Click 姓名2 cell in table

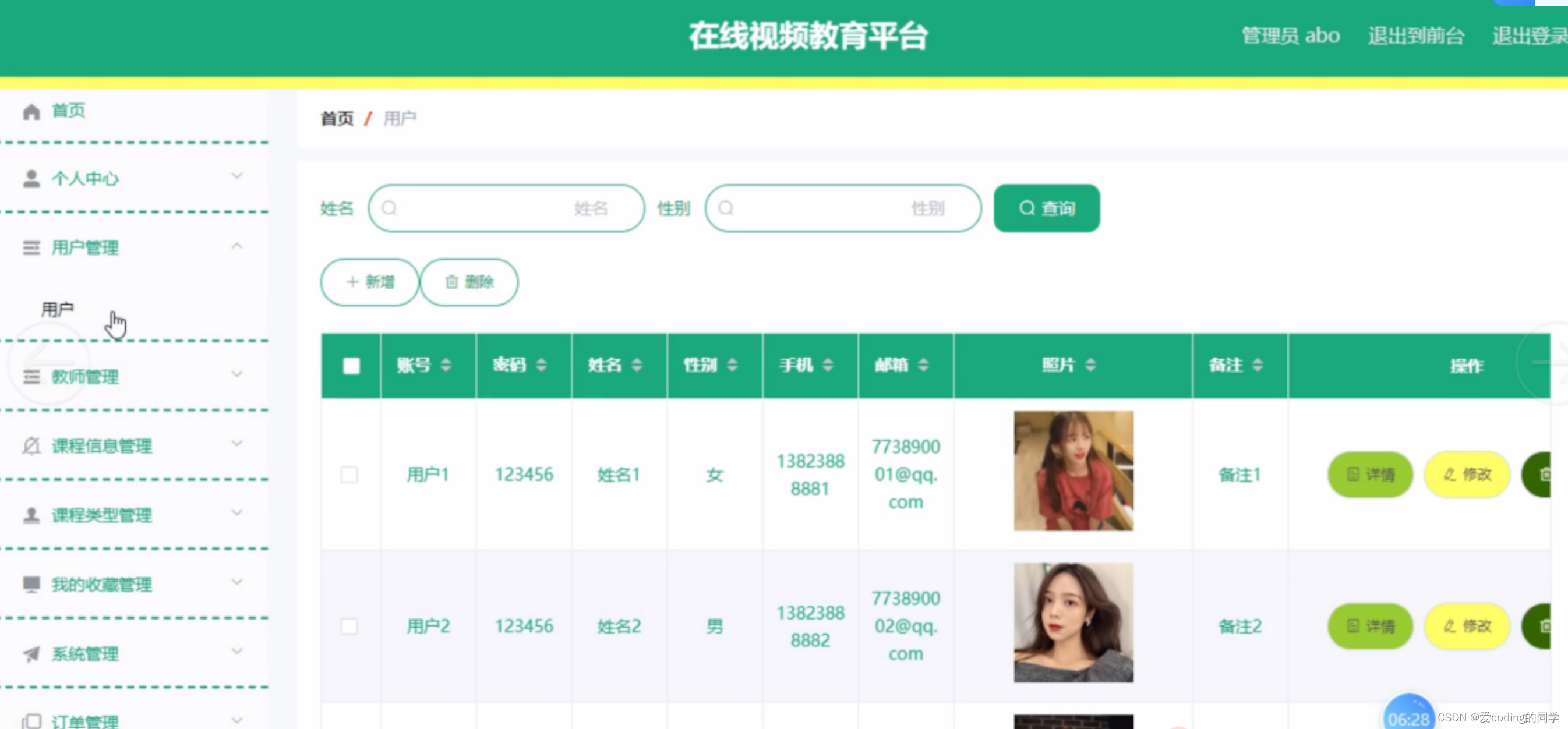click(619, 625)
